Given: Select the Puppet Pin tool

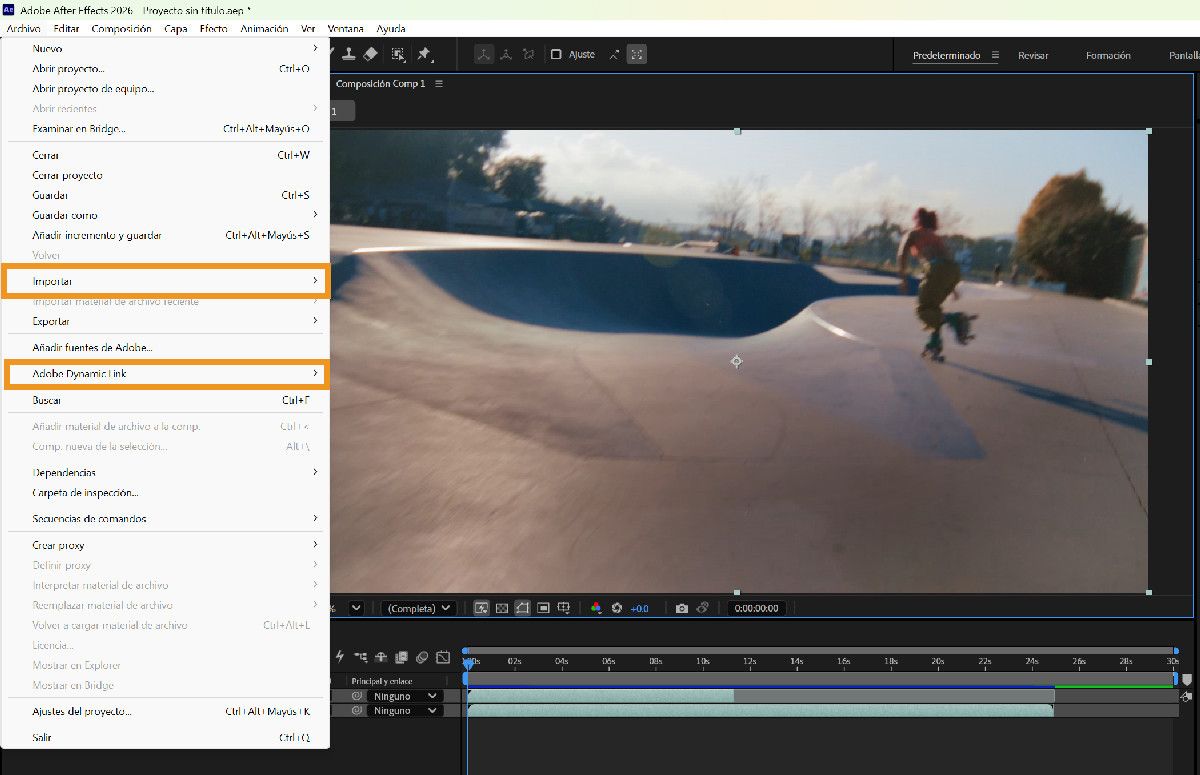Looking at the screenshot, I should pyautogui.click(x=423, y=54).
